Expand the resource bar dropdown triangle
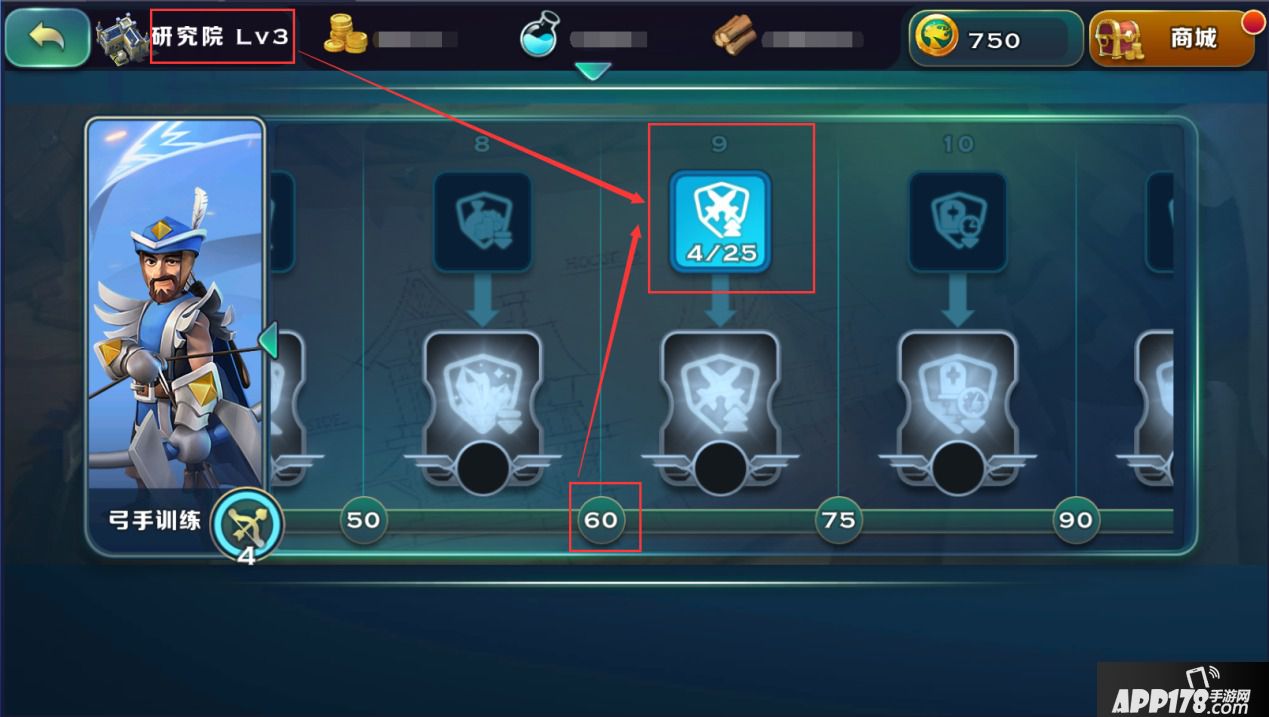Viewport: 1269px width, 717px height. coord(593,72)
